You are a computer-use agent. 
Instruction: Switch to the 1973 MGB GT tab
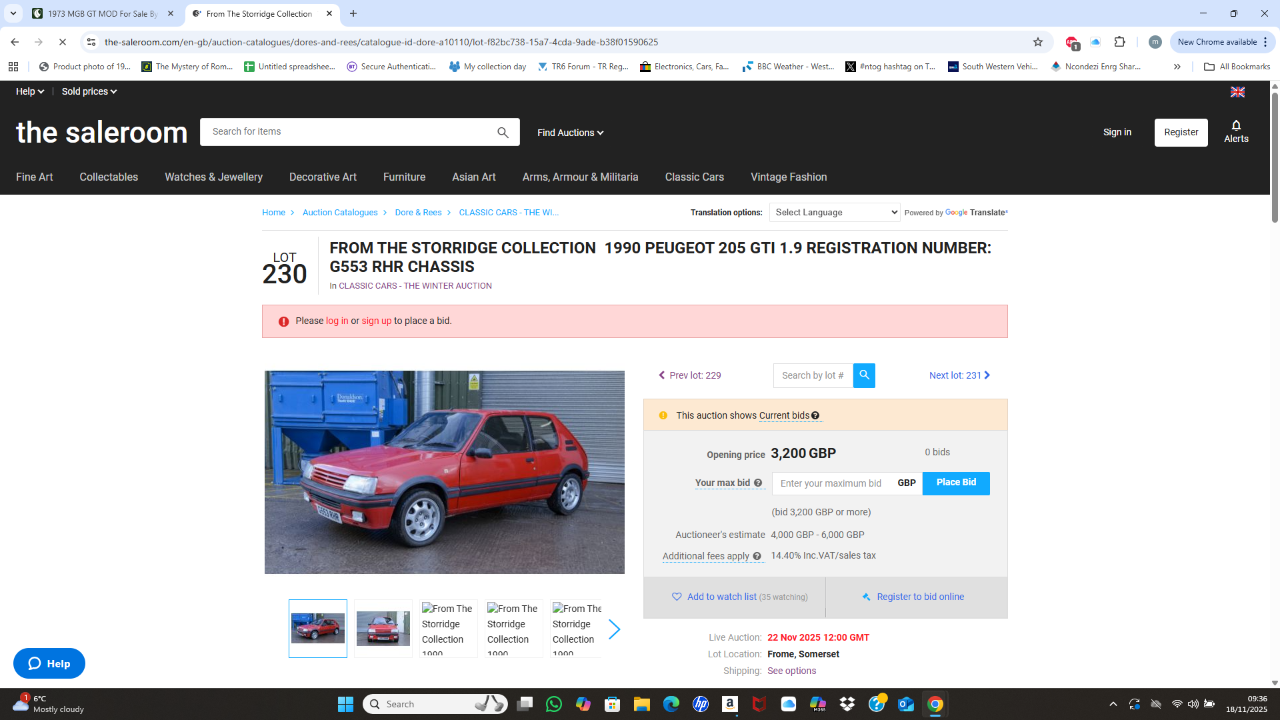coord(95,14)
